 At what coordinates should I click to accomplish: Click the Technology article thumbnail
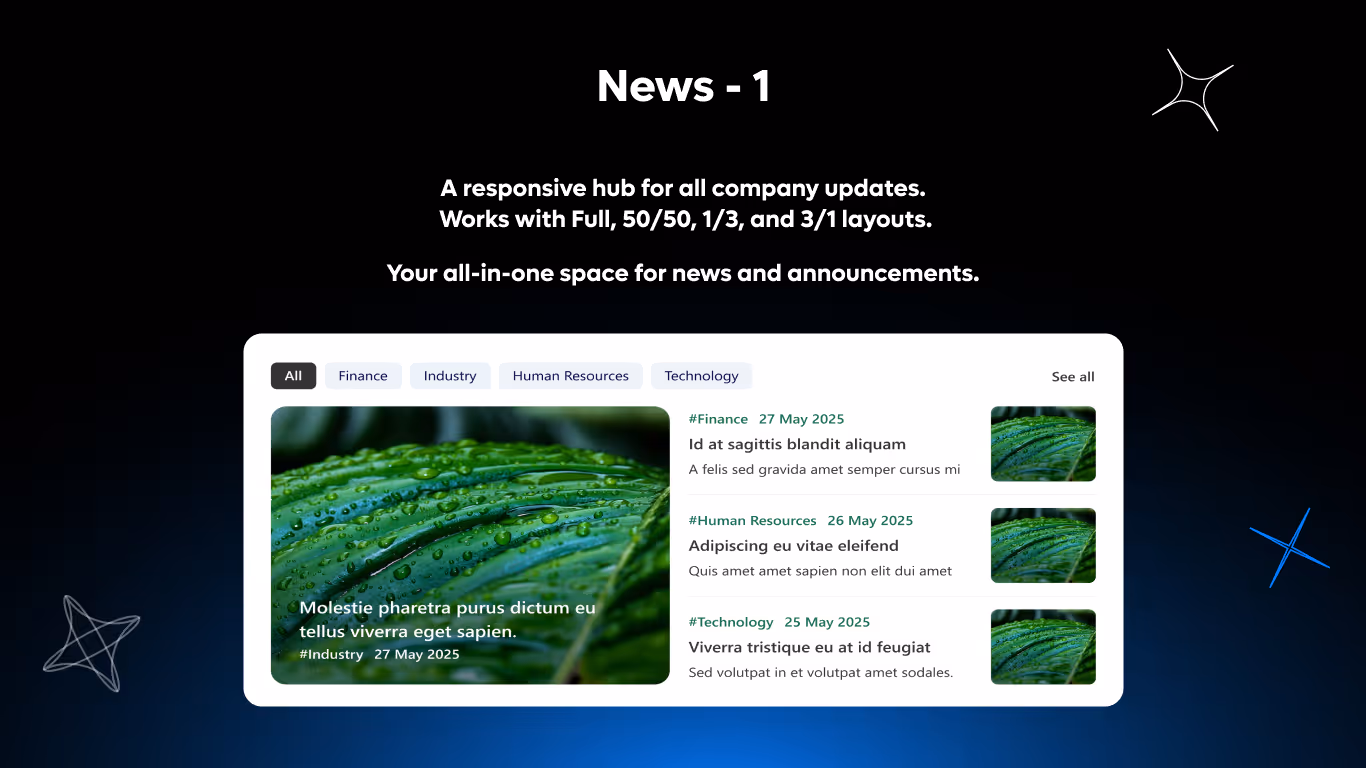coord(1043,646)
